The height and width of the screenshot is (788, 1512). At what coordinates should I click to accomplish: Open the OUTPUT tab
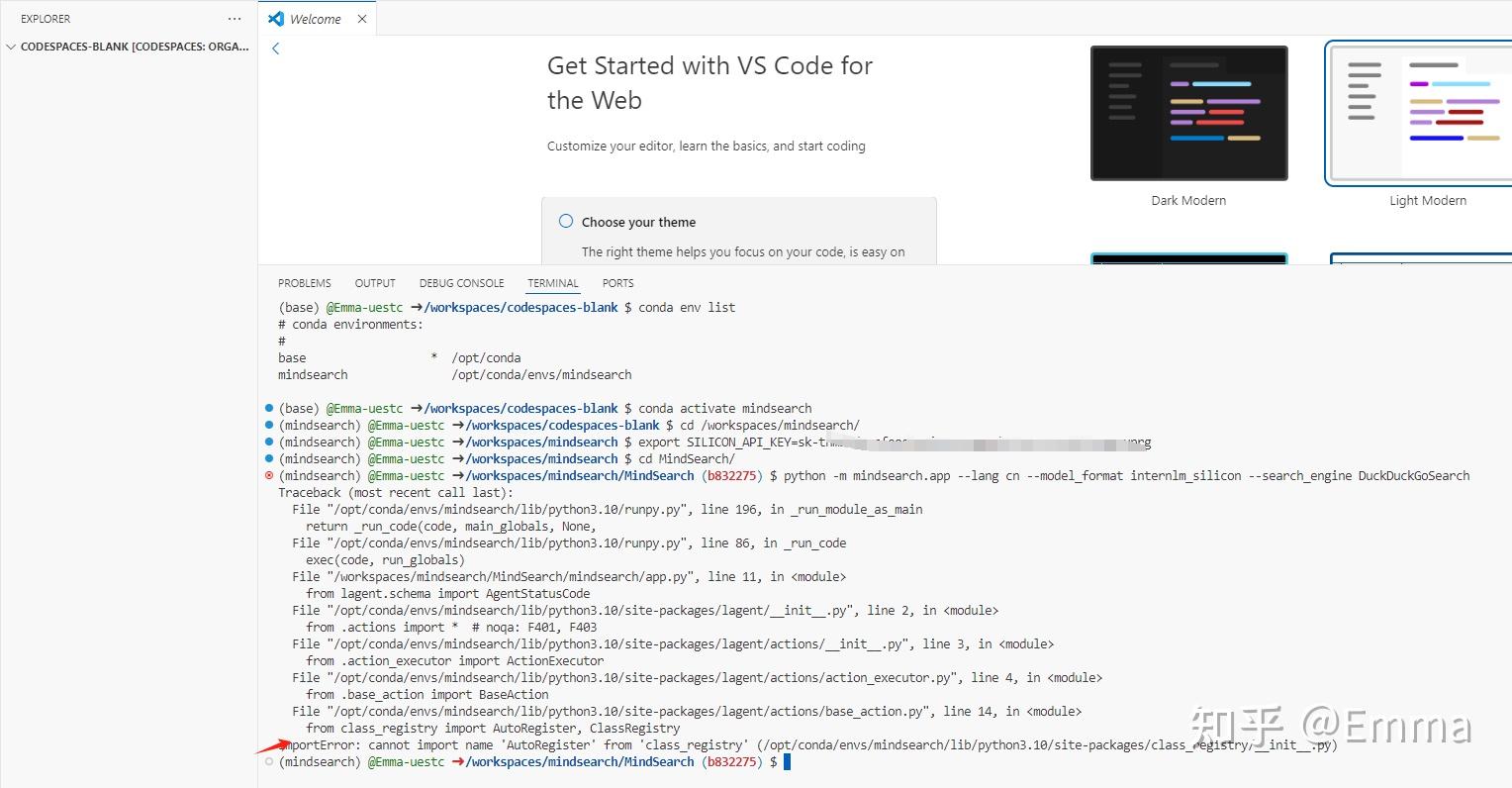375,283
